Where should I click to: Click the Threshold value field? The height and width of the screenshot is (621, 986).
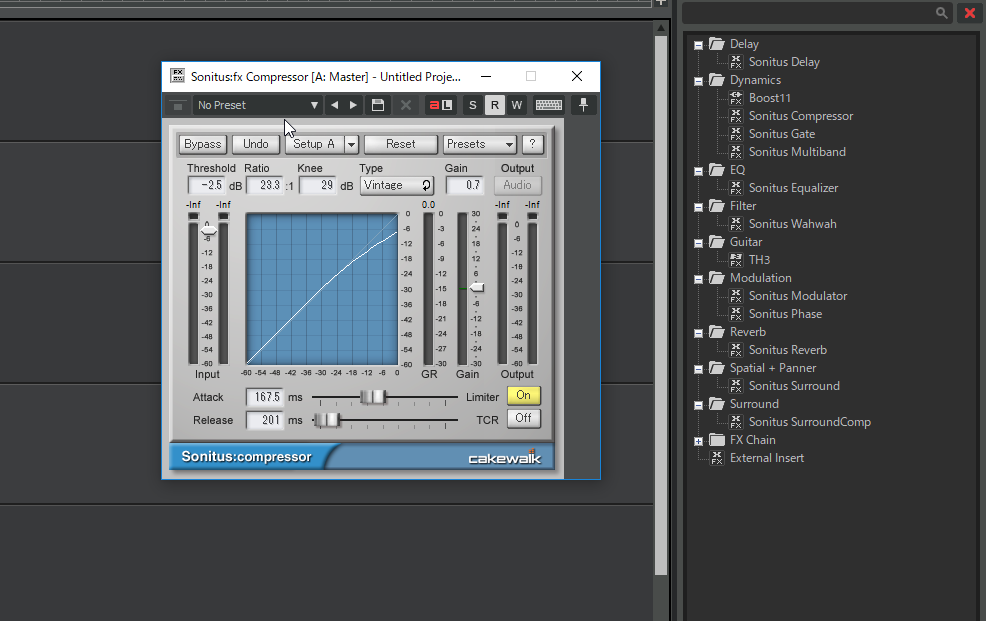point(207,185)
